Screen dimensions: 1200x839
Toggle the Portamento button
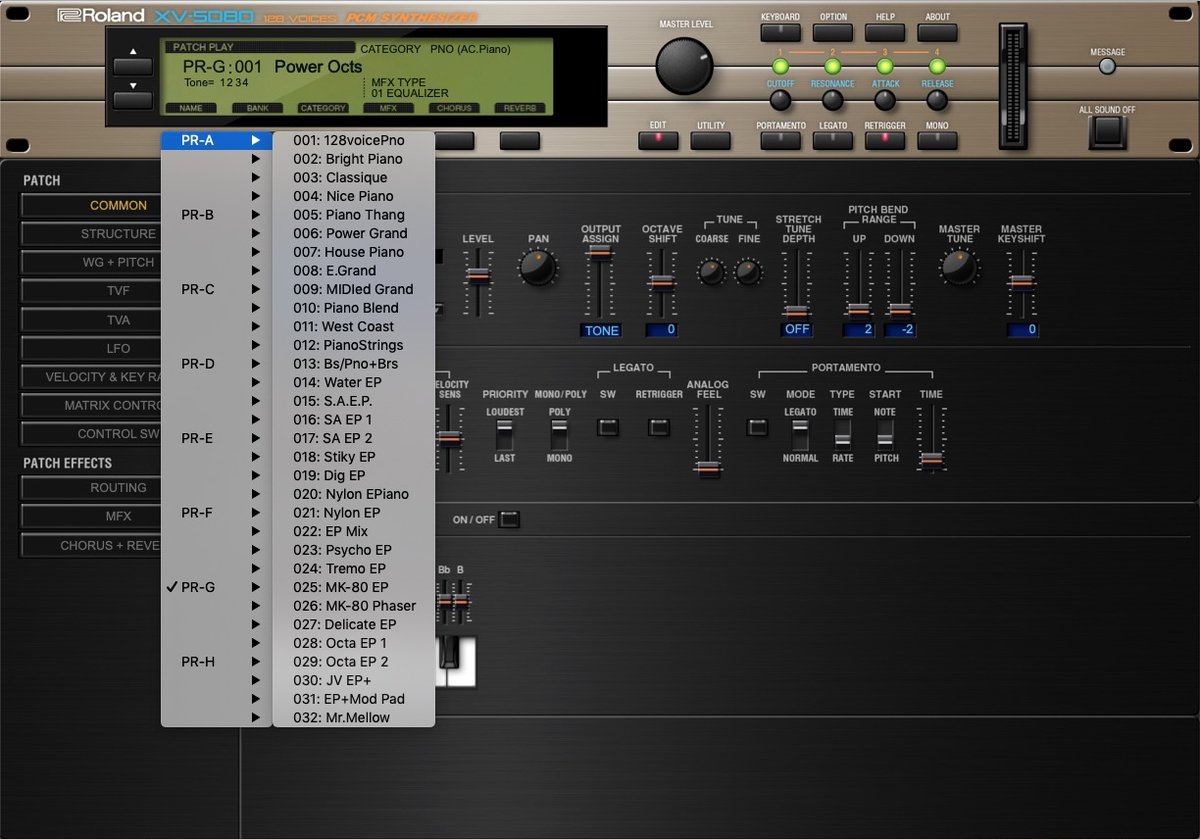781,140
